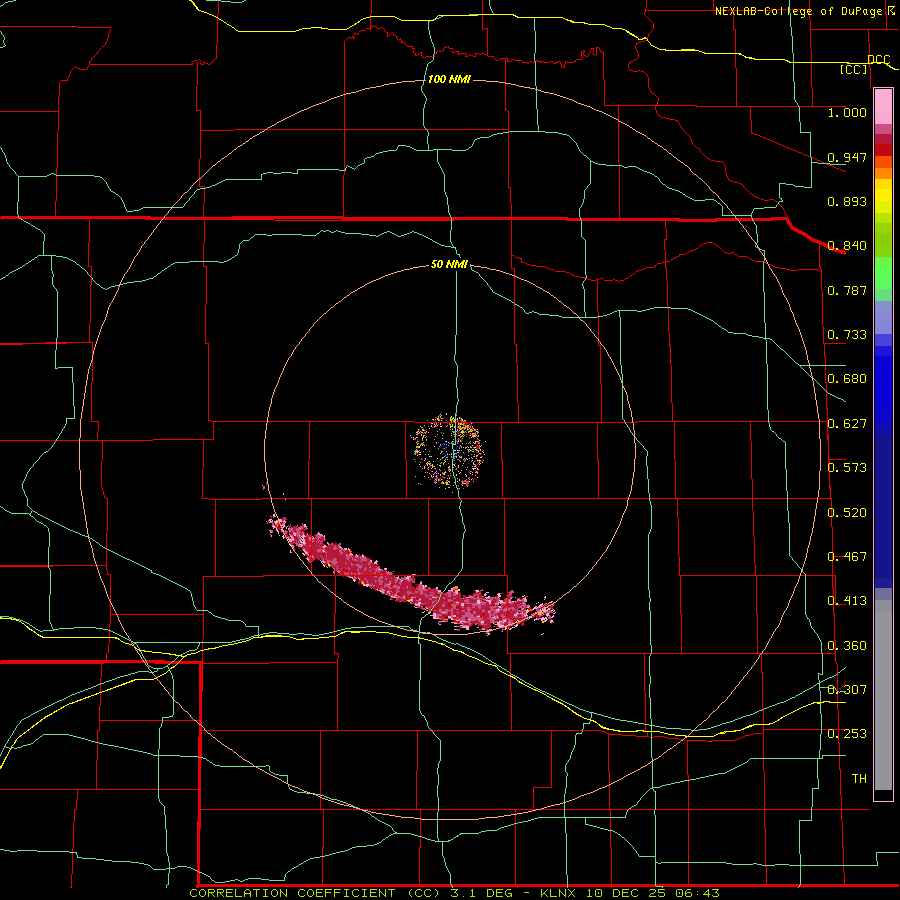This screenshot has width=900, height=900.
Task: Select the 0.840 legend value
Action: tap(847, 246)
